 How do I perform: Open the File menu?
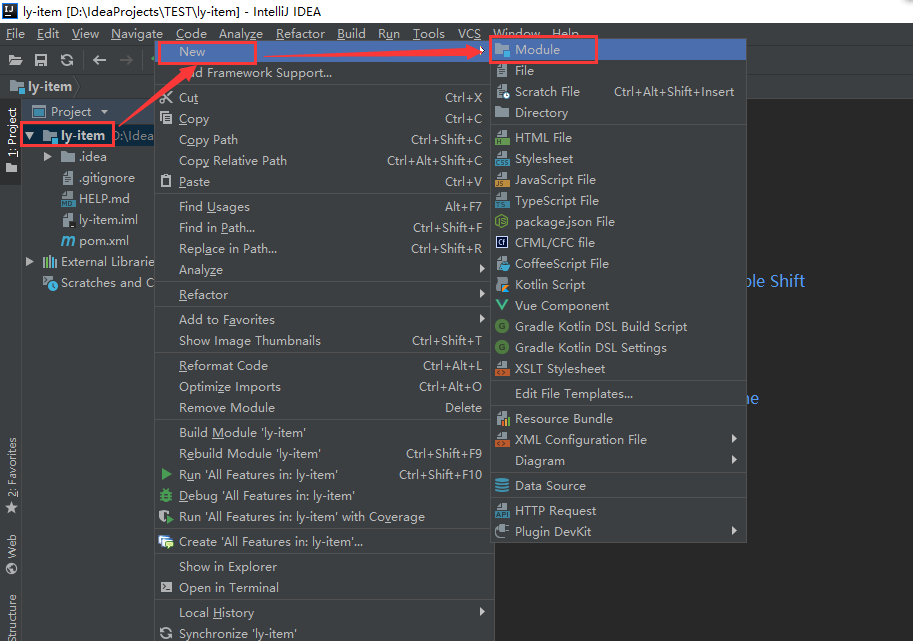tap(15, 34)
